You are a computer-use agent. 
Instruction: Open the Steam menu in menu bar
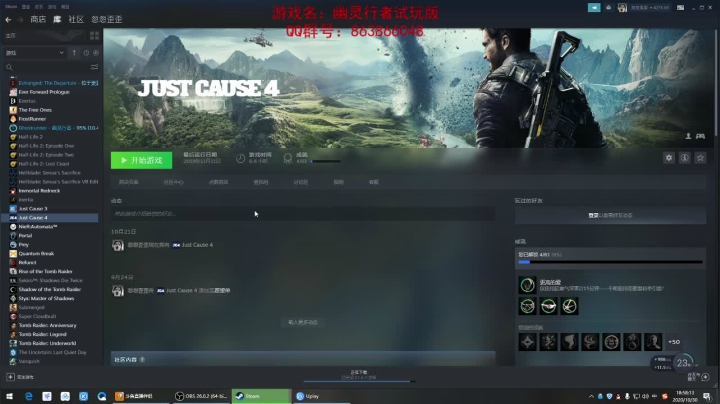[11, 7]
